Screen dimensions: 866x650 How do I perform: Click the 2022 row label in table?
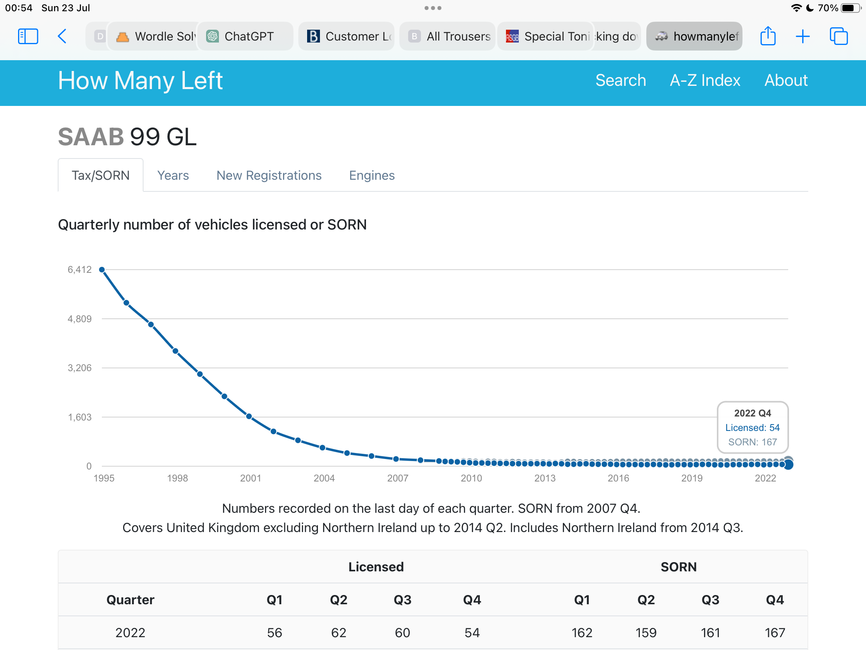(130, 633)
